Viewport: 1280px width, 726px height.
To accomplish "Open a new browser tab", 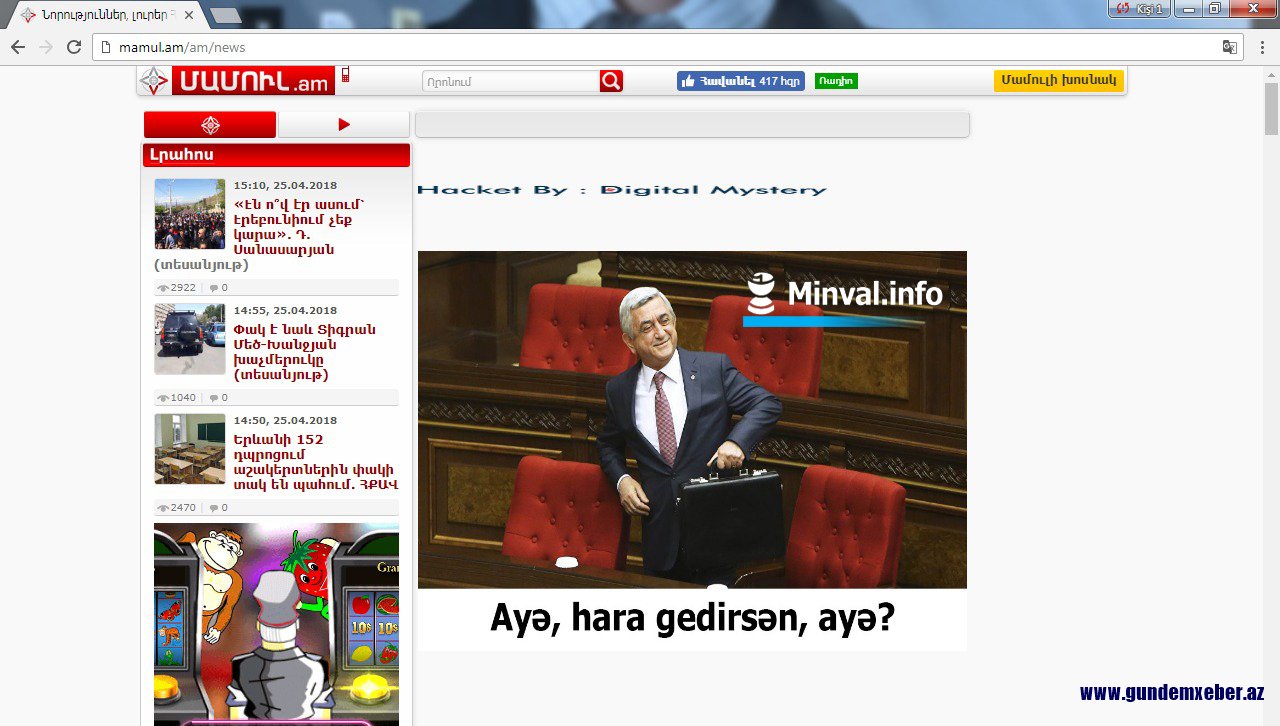I will click(226, 15).
